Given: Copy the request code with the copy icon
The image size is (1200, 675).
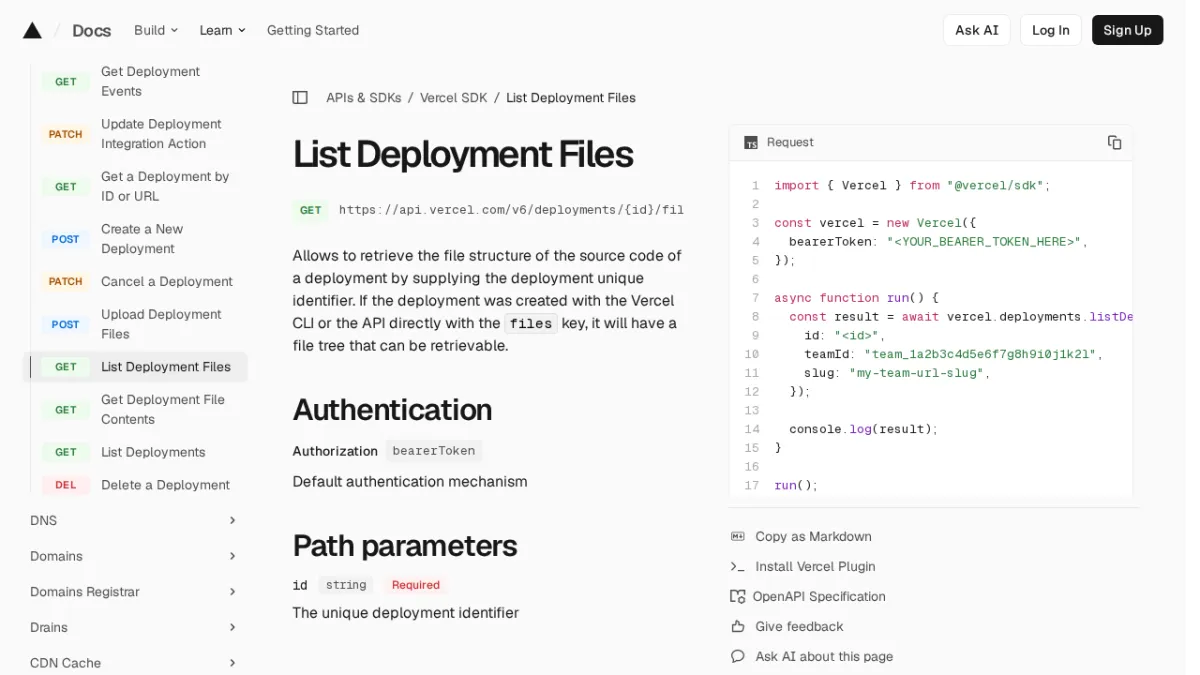Looking at the screenshot, I should pos(1114,142).
